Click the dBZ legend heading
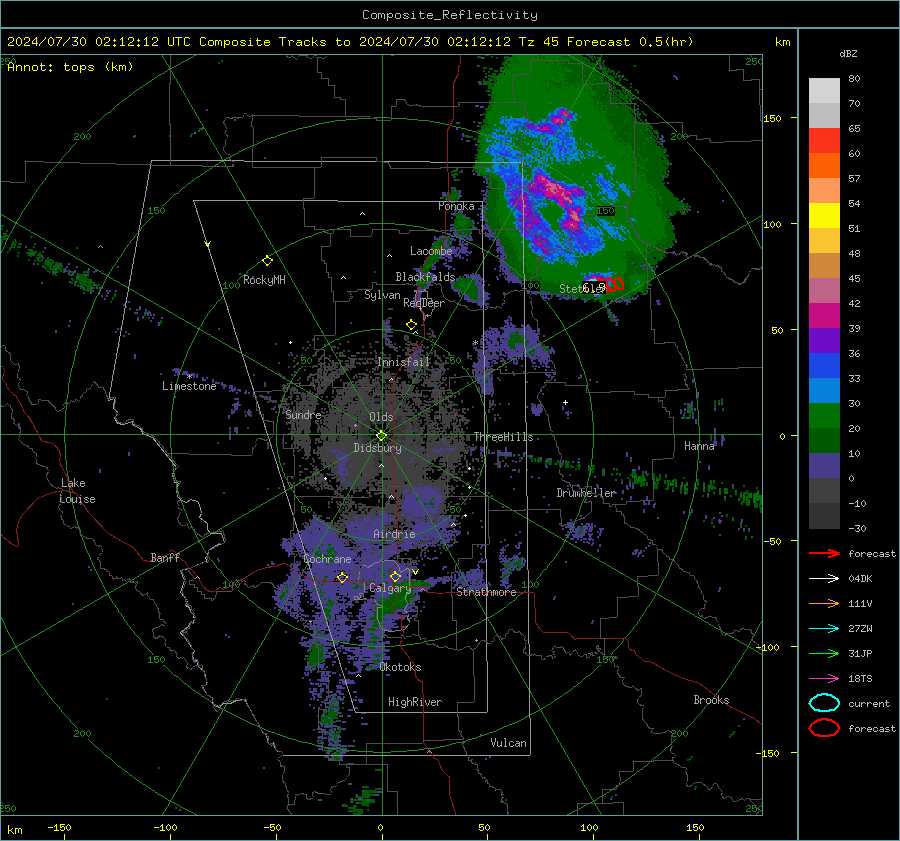The height and width of the screenshot is (841, 900). [x=848, y=53]
